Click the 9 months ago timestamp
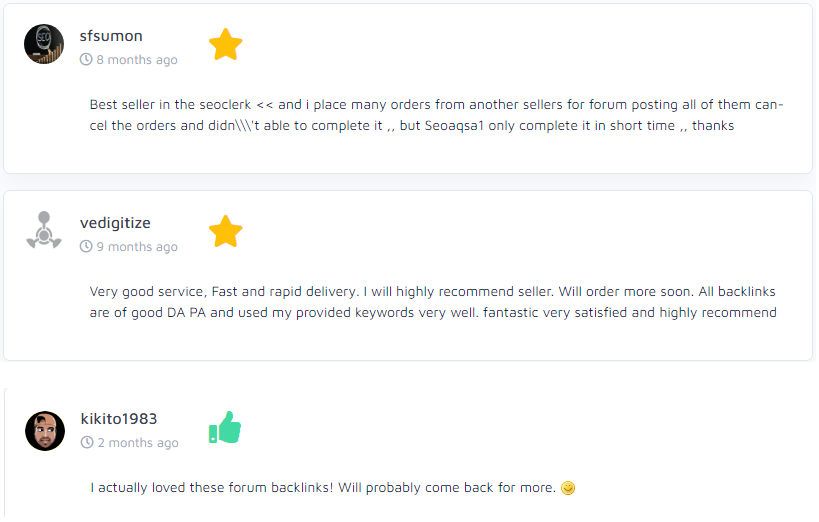The width and height of the screenshot is (819, 522). [x=137, y=247]
